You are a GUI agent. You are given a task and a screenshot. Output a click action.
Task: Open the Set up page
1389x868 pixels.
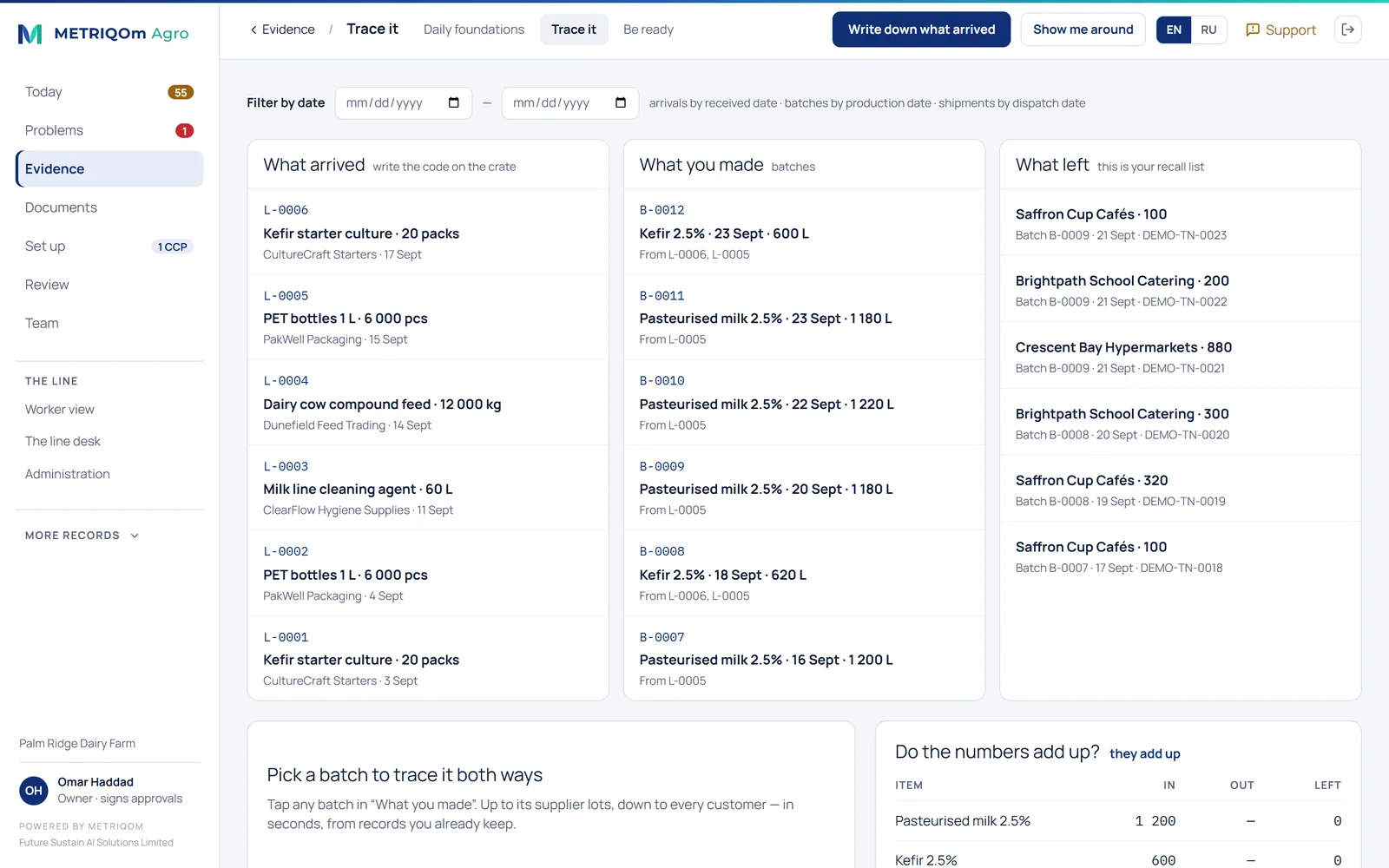(x=109, y=246)
